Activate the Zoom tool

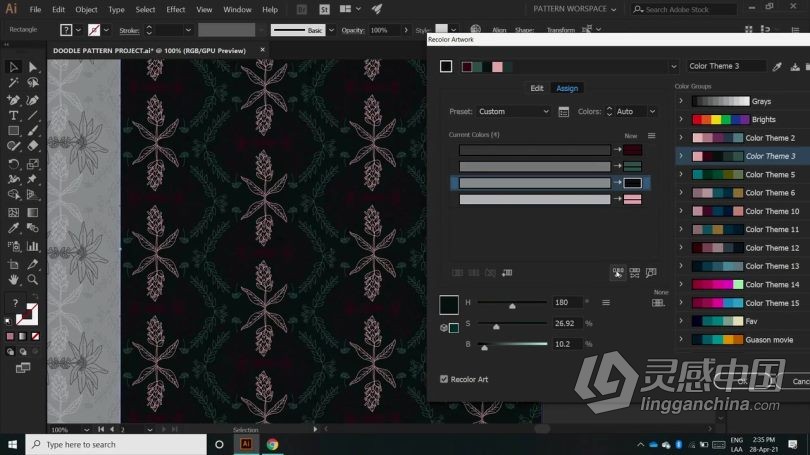tap(32, 279)
